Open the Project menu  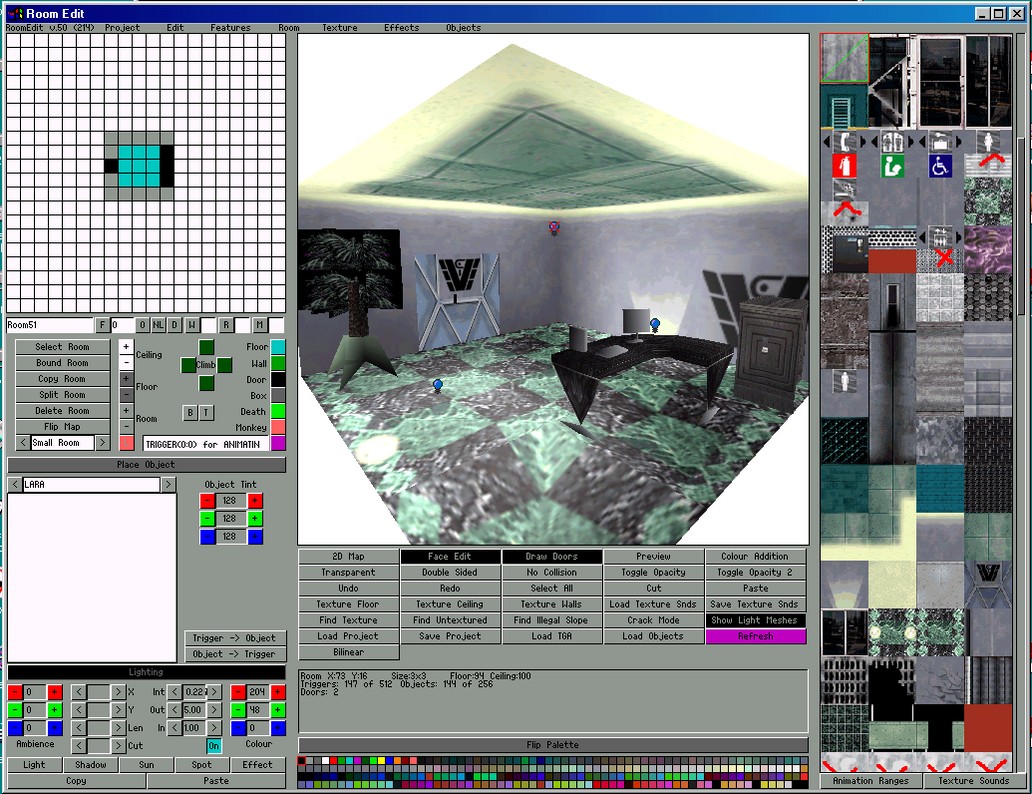pyautogui.click(x=122, y=28)
